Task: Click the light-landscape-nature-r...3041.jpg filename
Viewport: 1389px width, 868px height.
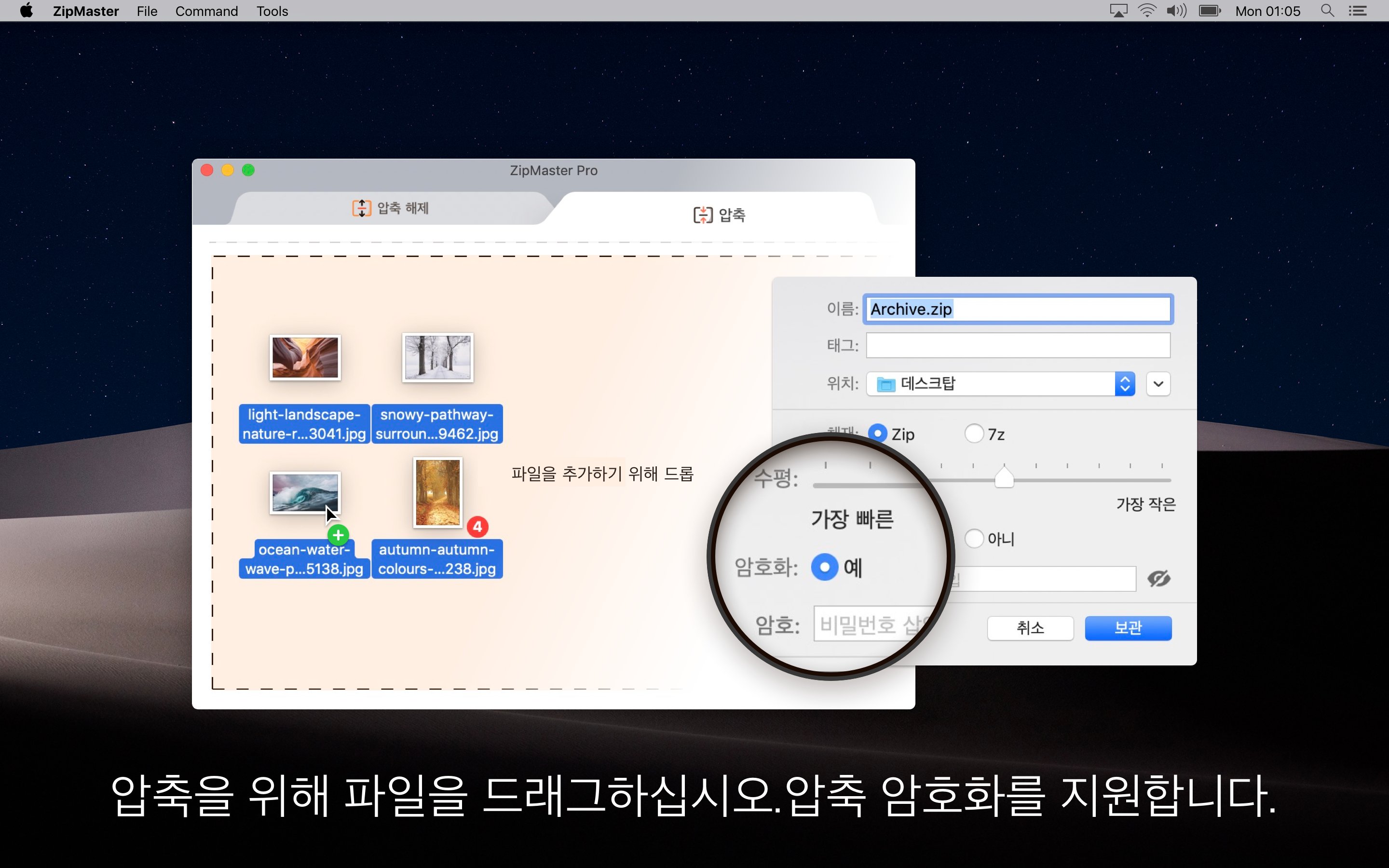Action: (304, 424)
